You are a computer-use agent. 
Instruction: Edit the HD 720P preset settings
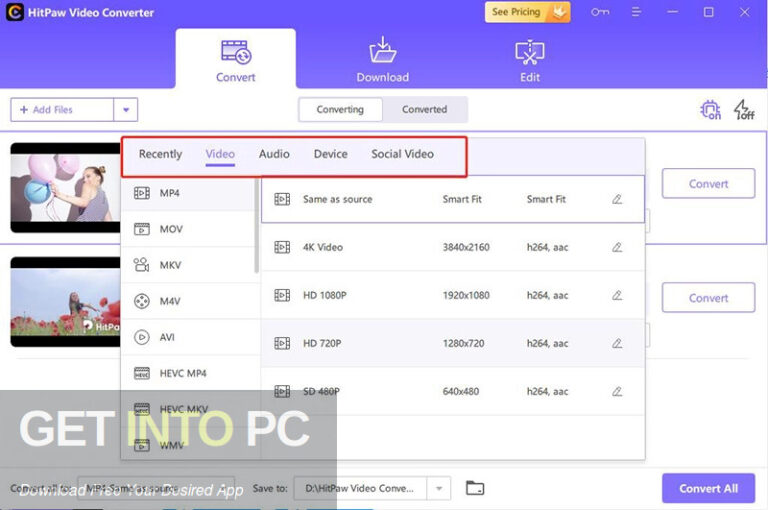(x=617, y=343)
